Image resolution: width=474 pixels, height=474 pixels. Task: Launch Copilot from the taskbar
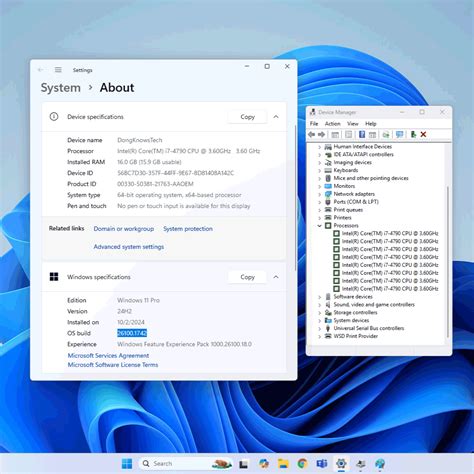click(x=264, y=464)
